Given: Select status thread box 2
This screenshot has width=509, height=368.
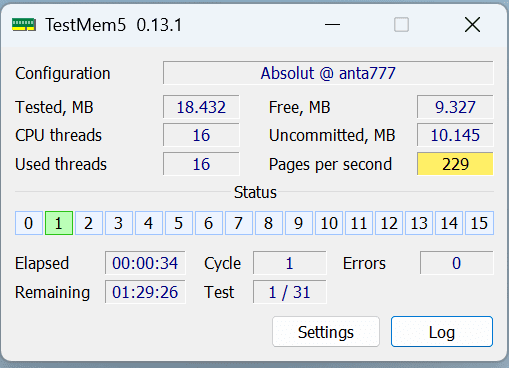Looking at the screenshot, I should coord(89,223).
